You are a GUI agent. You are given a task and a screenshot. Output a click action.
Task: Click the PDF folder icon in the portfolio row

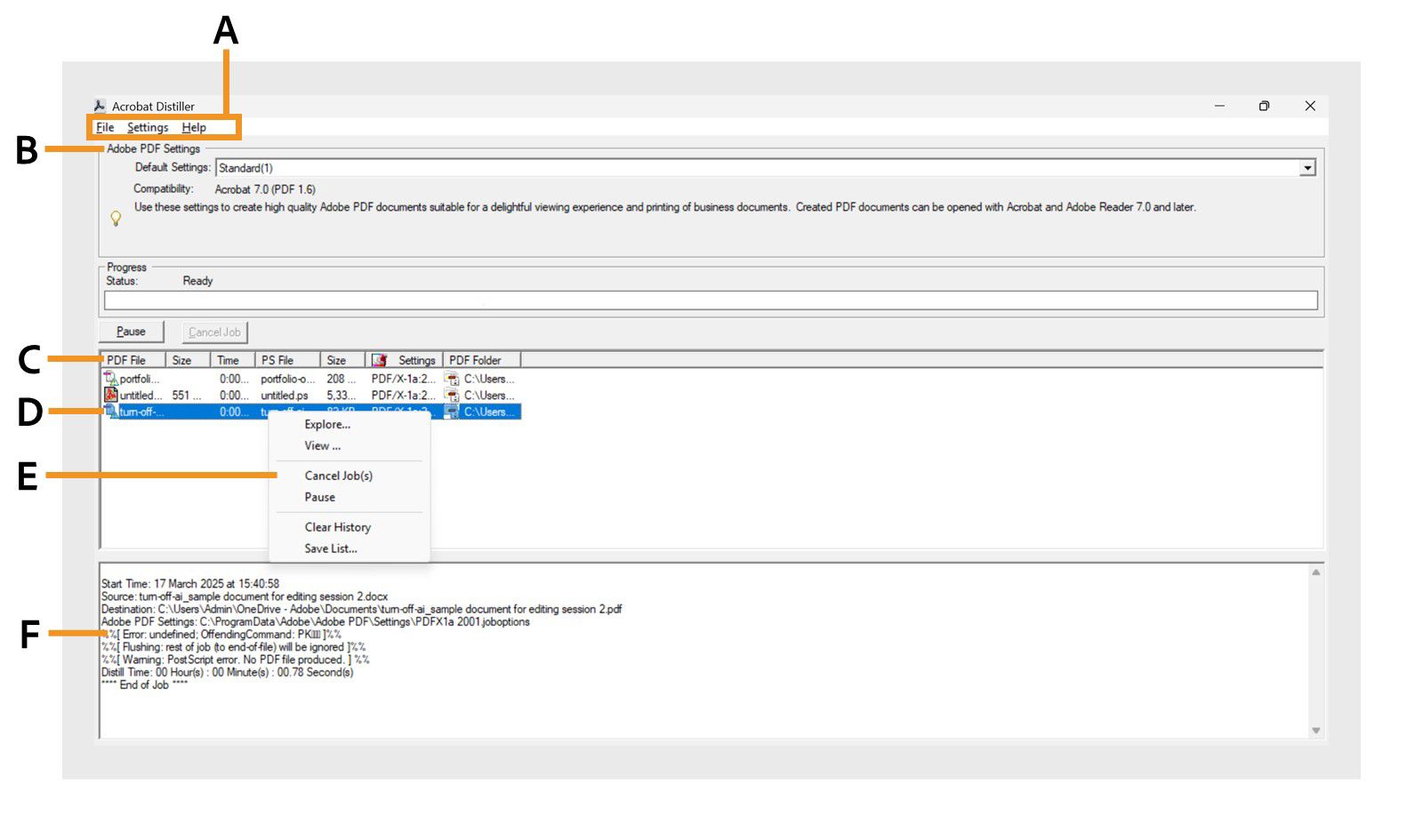pyautogui.click(x=453, y=379)
